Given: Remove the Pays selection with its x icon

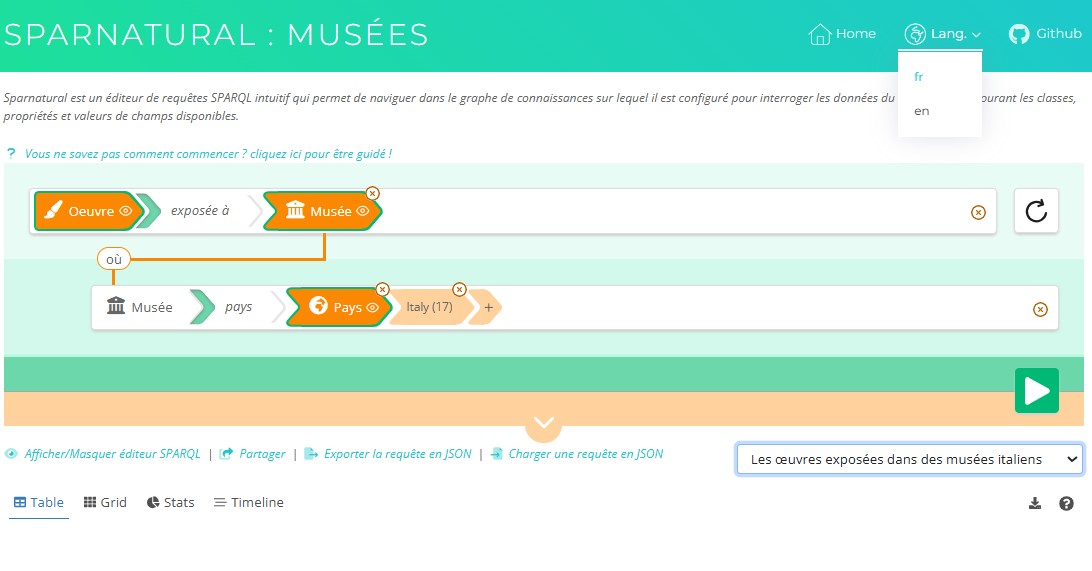Looking at the screenshot, I should tap(382, 290).
